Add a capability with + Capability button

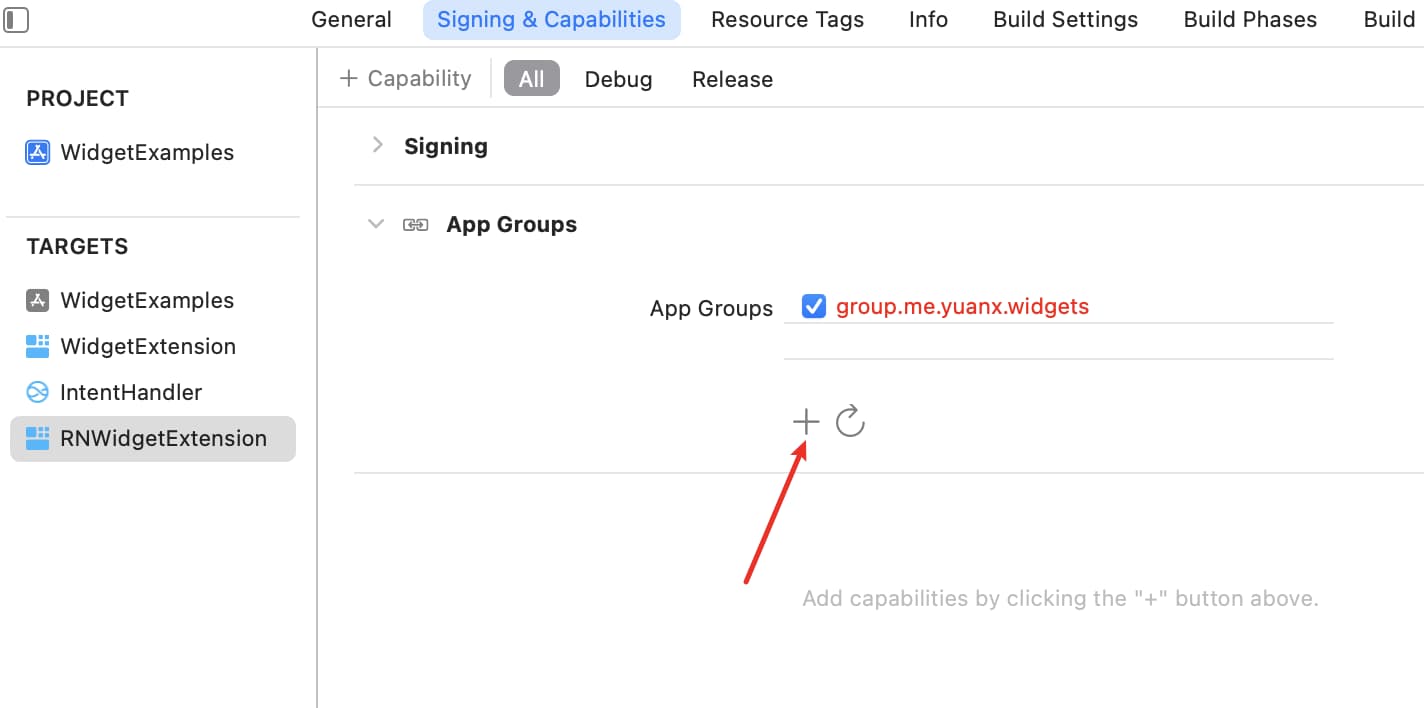405,78
